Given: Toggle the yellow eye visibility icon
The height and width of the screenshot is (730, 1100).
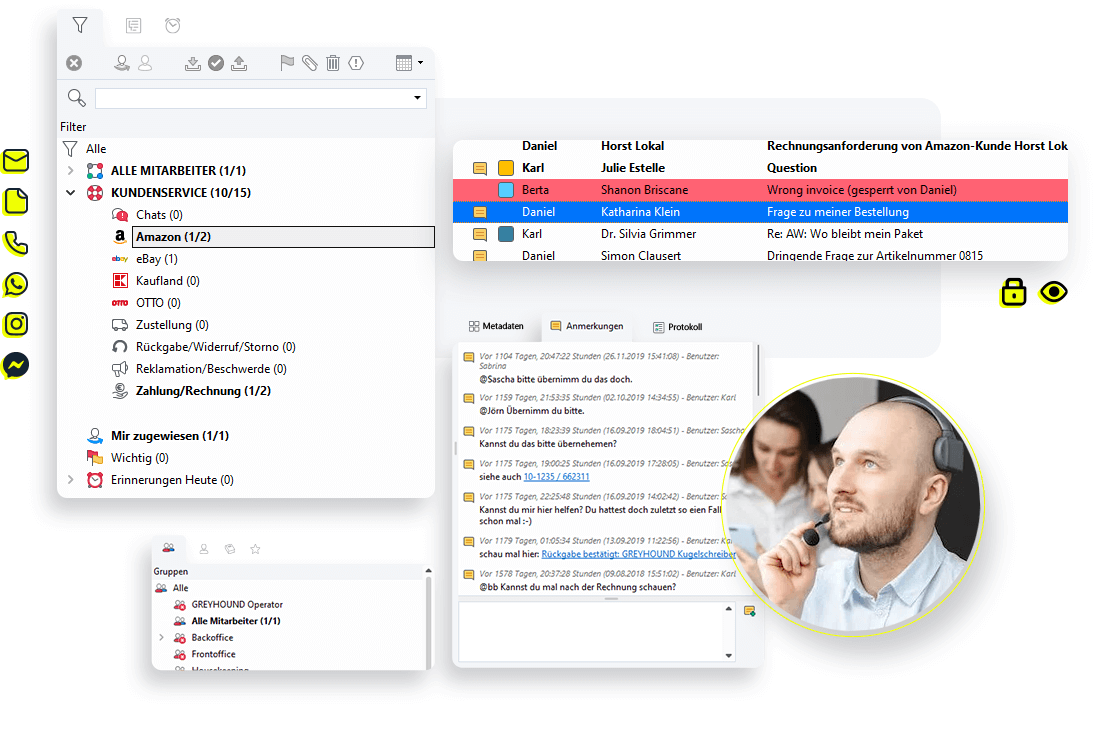Looking at the screenshot, I should pyautogui.click(x=1053, y=292).
